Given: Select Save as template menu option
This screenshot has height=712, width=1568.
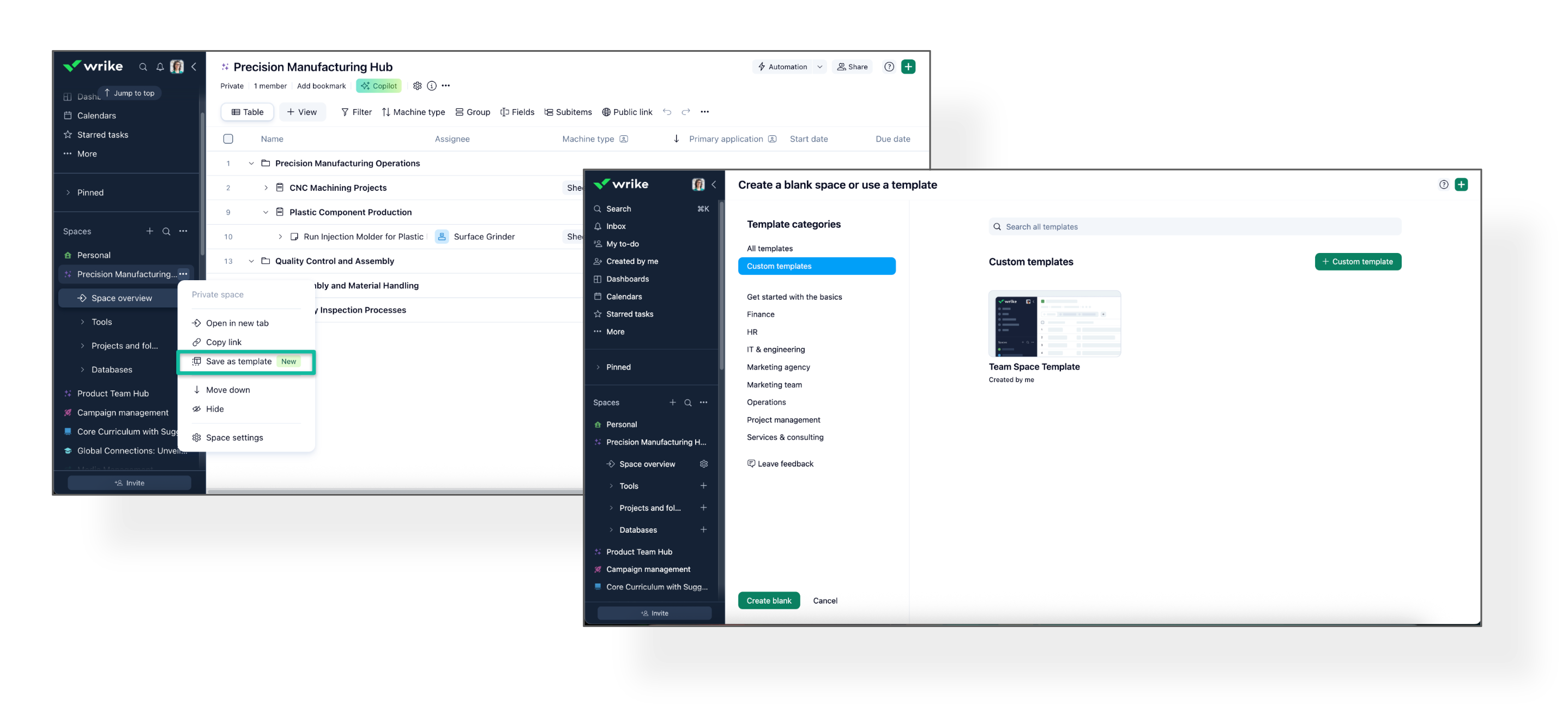Looking at the screenshot, I should (x=239, y=361).
